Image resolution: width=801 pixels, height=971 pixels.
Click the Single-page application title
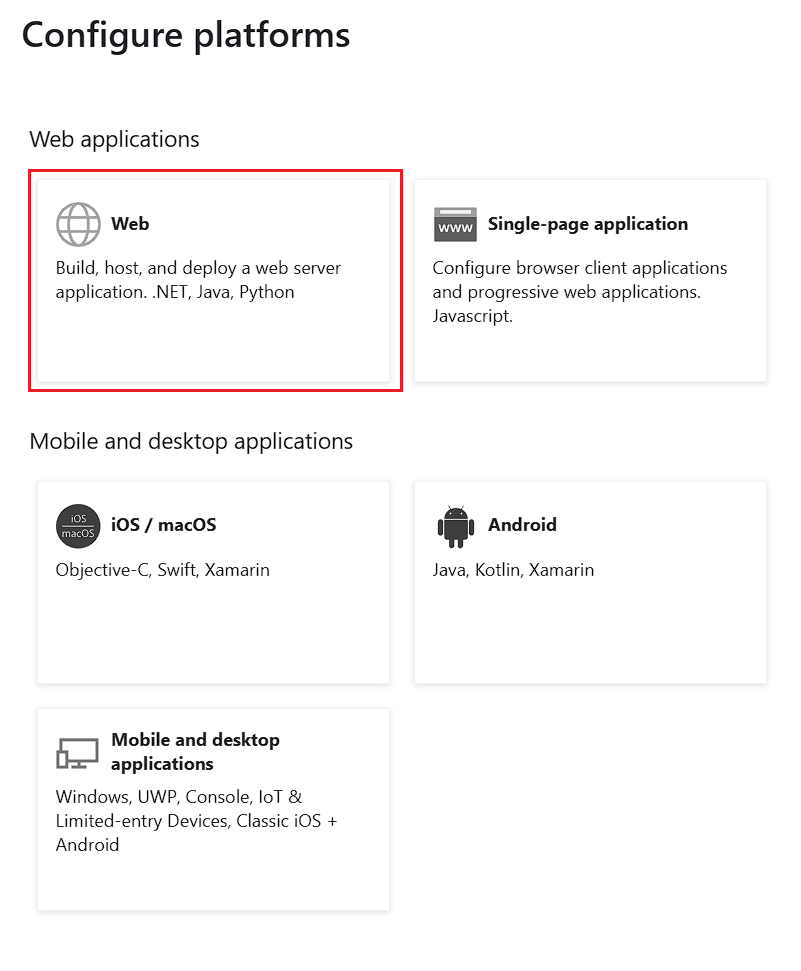[x=588, y=224]
